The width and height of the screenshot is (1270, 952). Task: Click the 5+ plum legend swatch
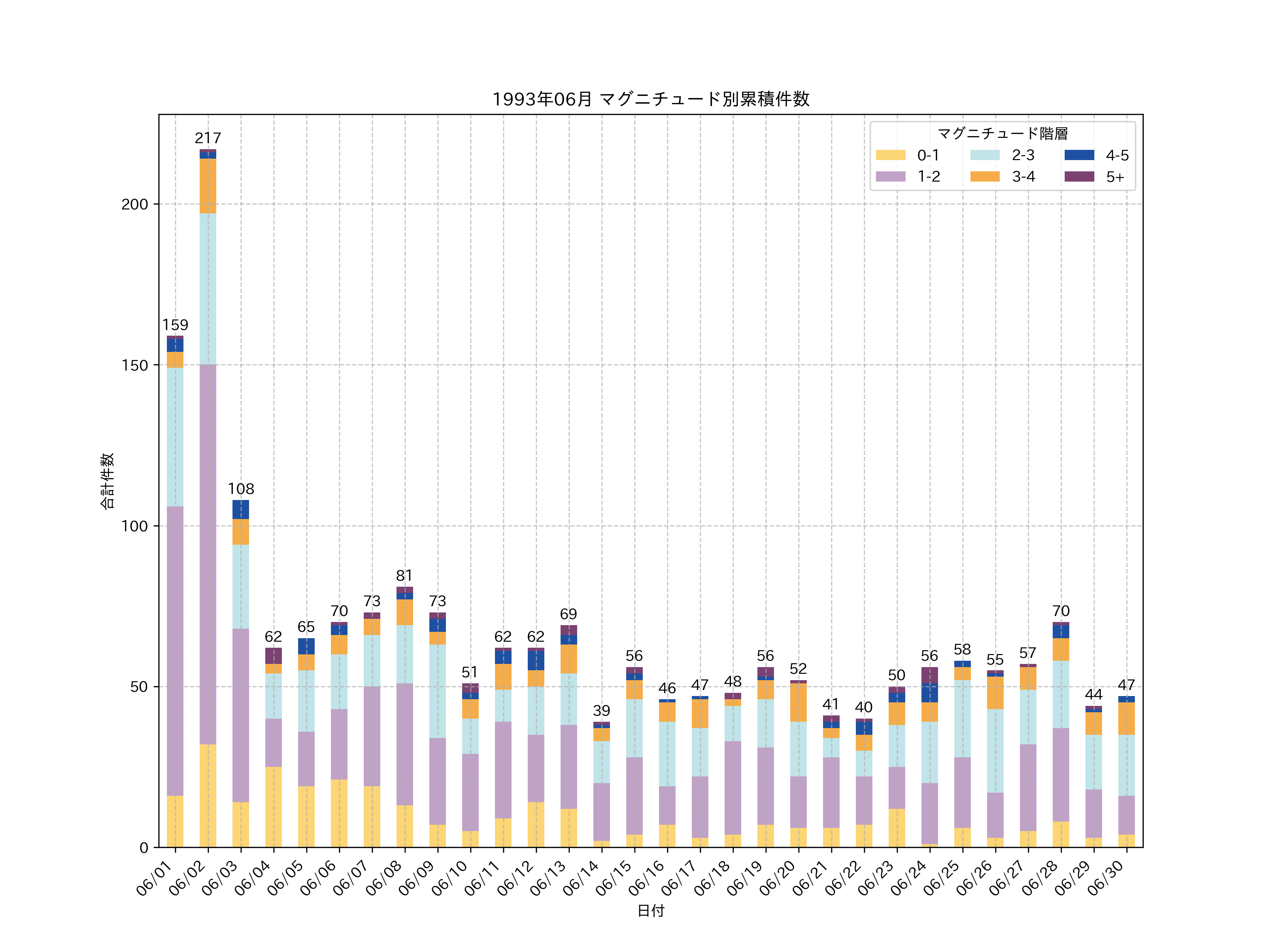[x=1079, y=176]
